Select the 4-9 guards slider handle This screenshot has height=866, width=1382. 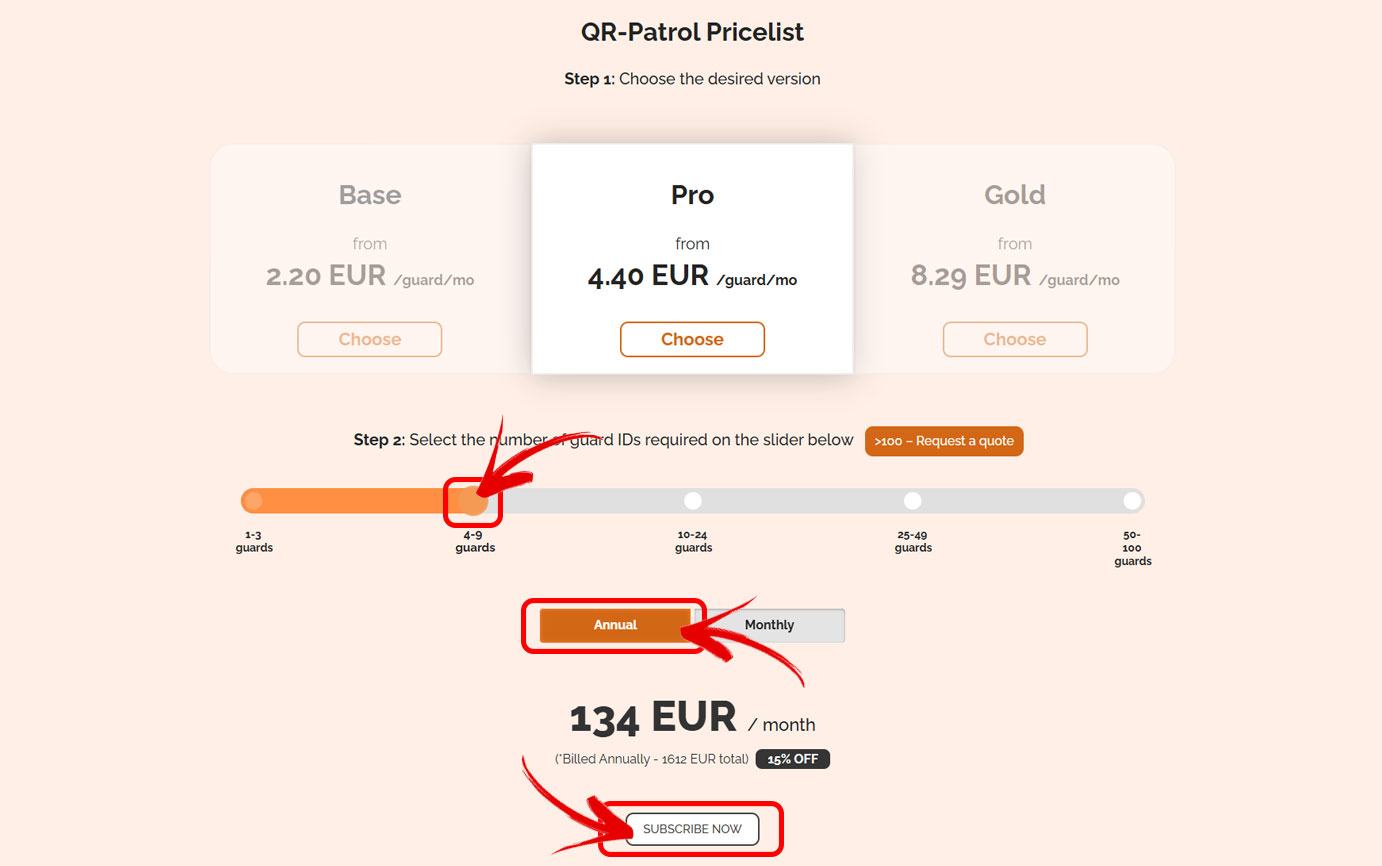point(473,501)
